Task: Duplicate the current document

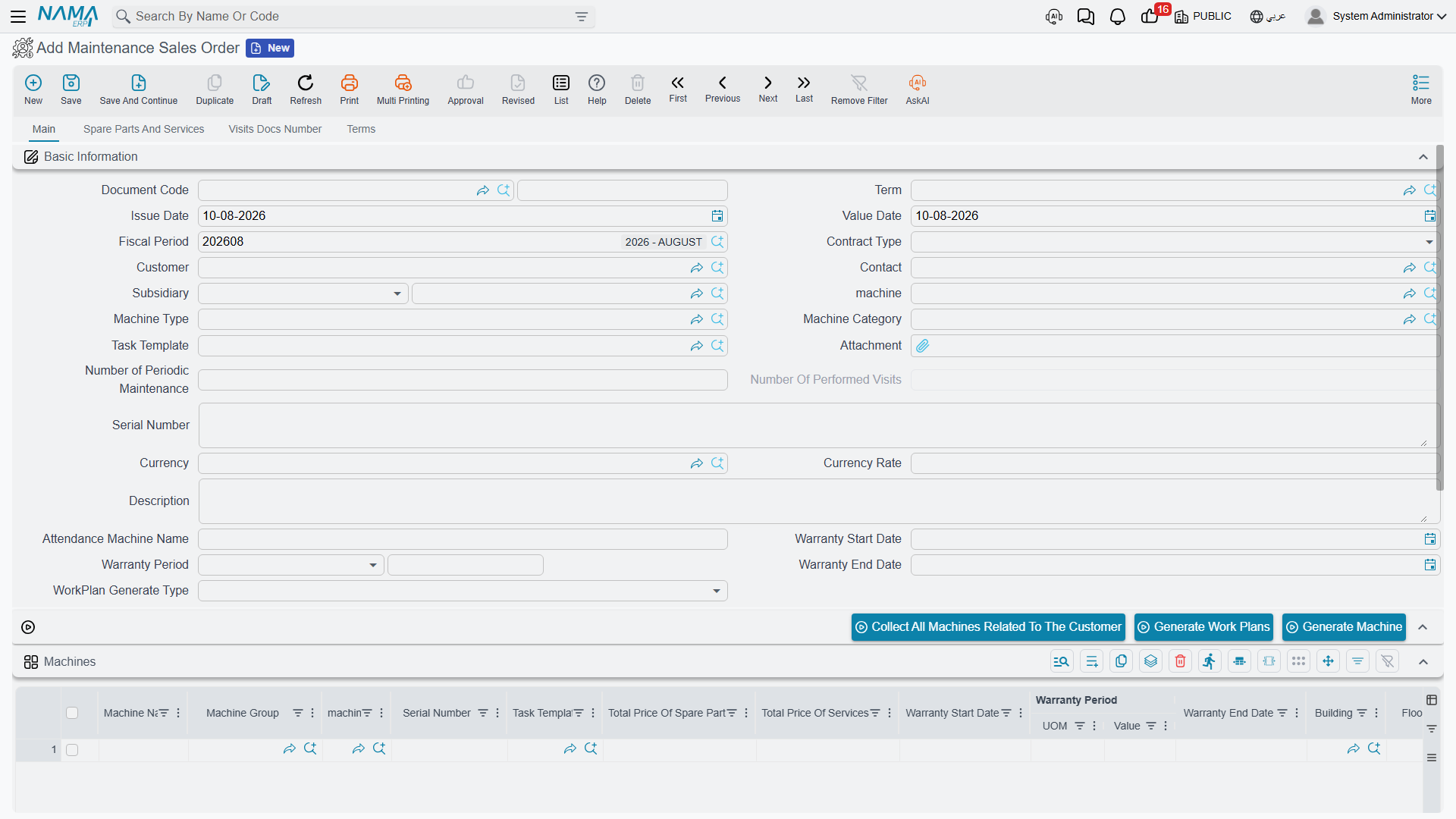Action: pos(215,89)
